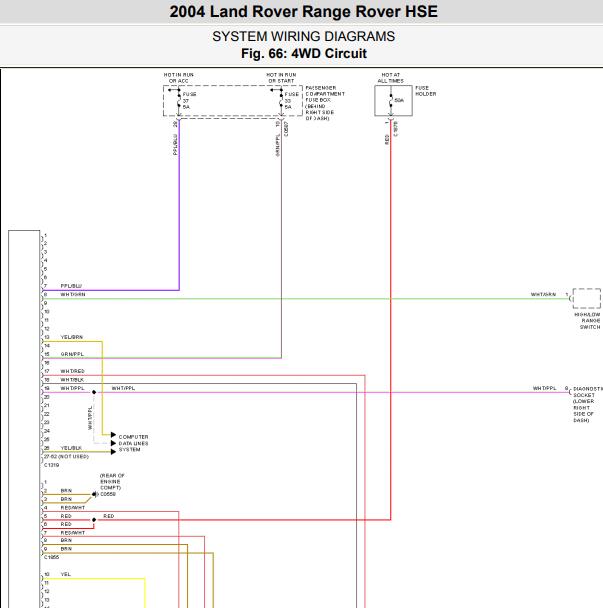
Task: Click the C1855 connector label
Action: [52, 557]
